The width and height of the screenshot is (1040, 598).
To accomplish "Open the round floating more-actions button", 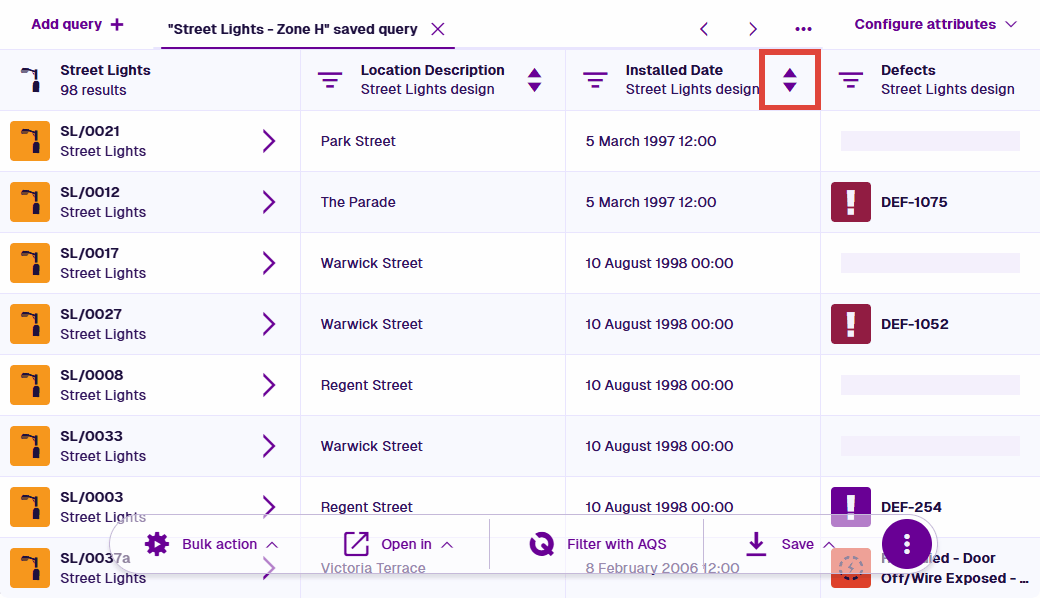I will [907, 544].
